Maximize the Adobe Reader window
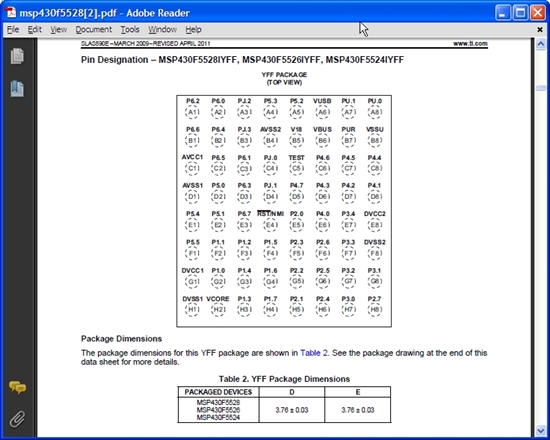Image resolution: width=550 pixels, height=440 pixels. 520,13
